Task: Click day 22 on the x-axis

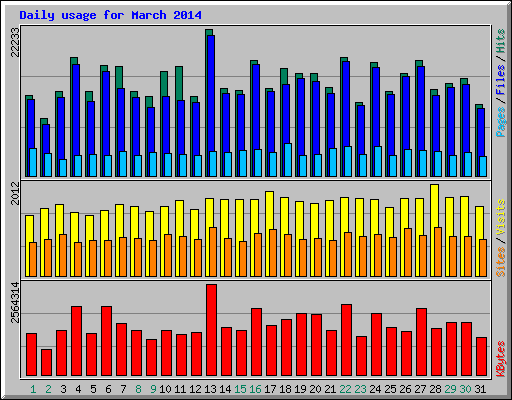Action: coord(345,389)
